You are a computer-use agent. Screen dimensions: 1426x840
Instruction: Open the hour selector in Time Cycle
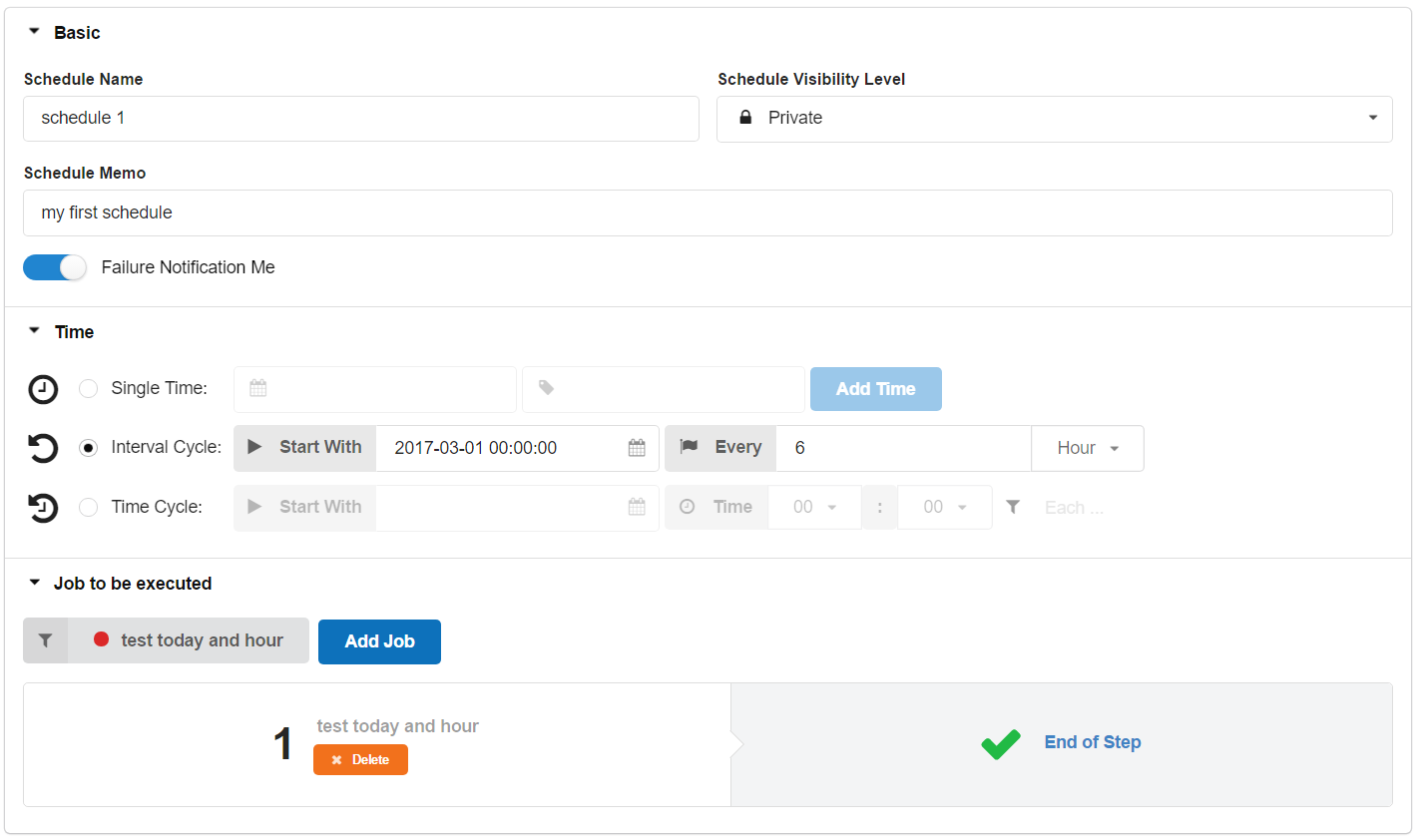pyautogui.click(x=814, y=506)
